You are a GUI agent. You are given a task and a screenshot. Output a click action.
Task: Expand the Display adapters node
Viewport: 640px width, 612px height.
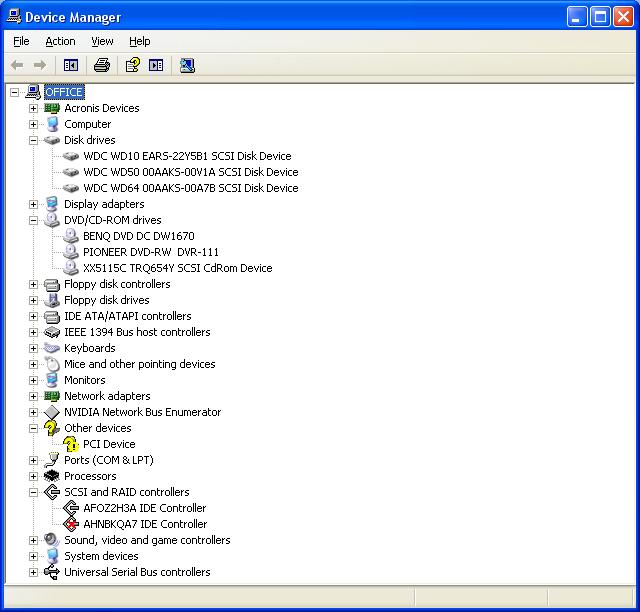coord(33,204)
